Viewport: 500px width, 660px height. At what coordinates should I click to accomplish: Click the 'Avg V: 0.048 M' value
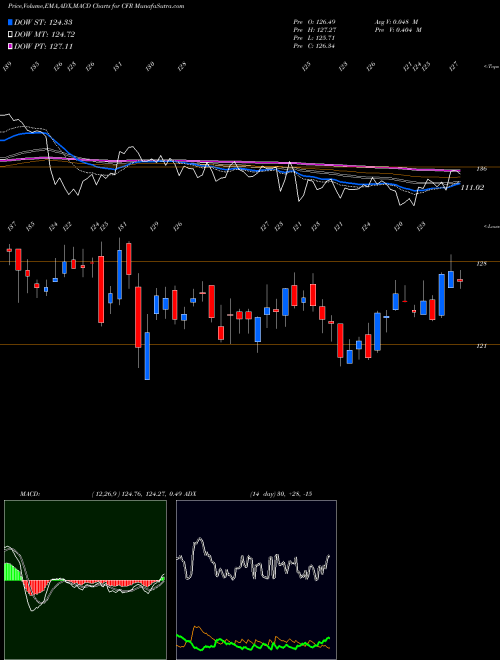[x=396, y=22]
